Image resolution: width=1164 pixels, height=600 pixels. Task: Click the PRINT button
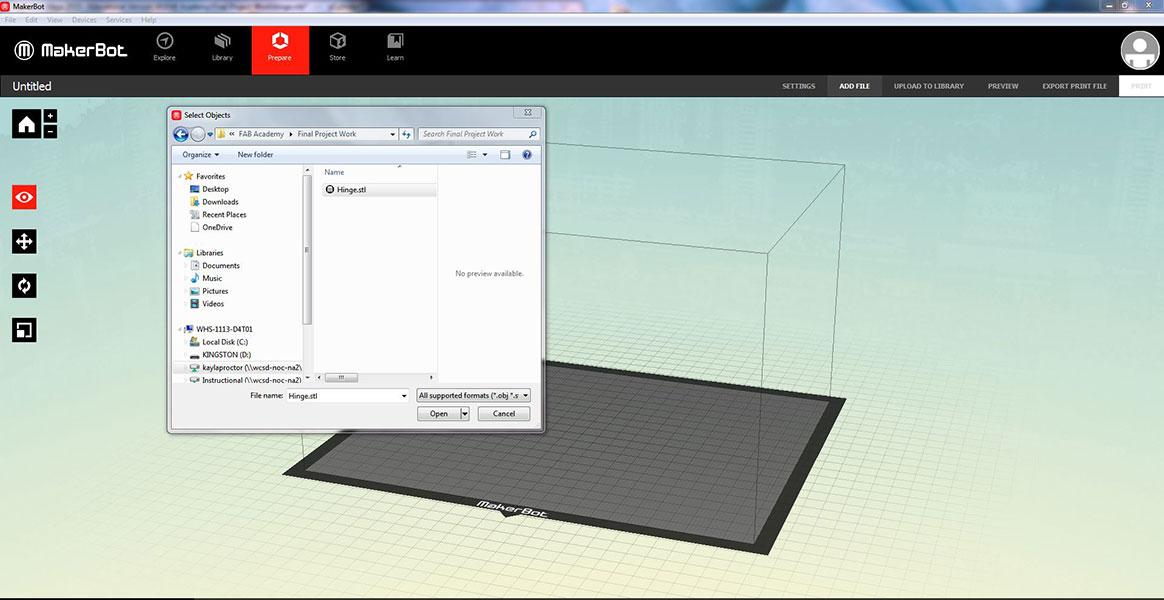tap(1141, 86)
